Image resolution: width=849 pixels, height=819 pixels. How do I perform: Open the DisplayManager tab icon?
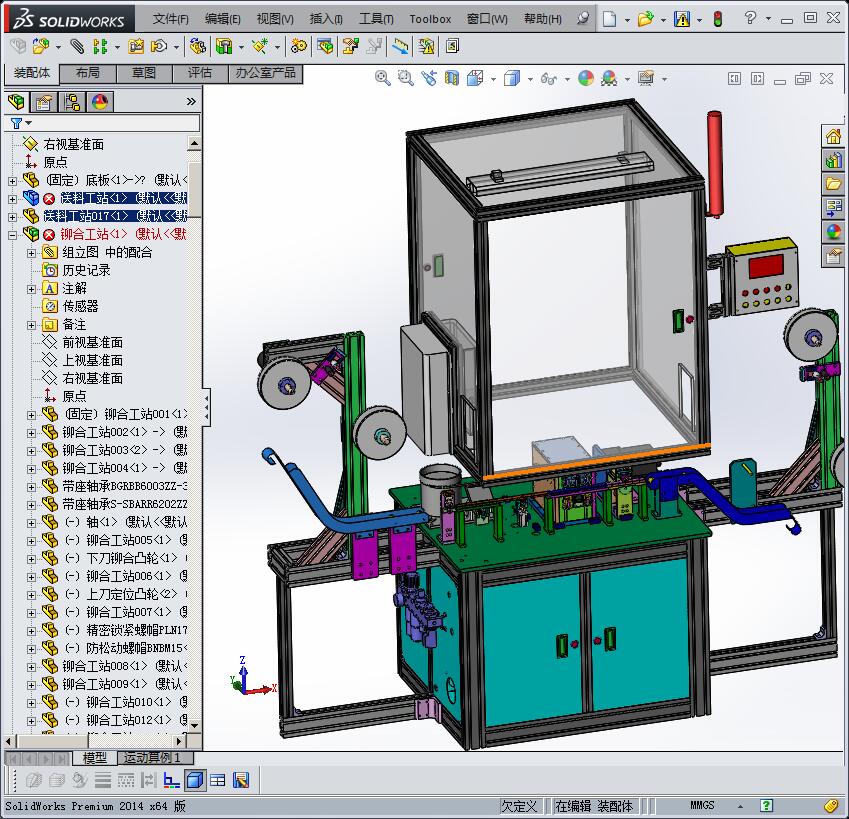point(100,102)
